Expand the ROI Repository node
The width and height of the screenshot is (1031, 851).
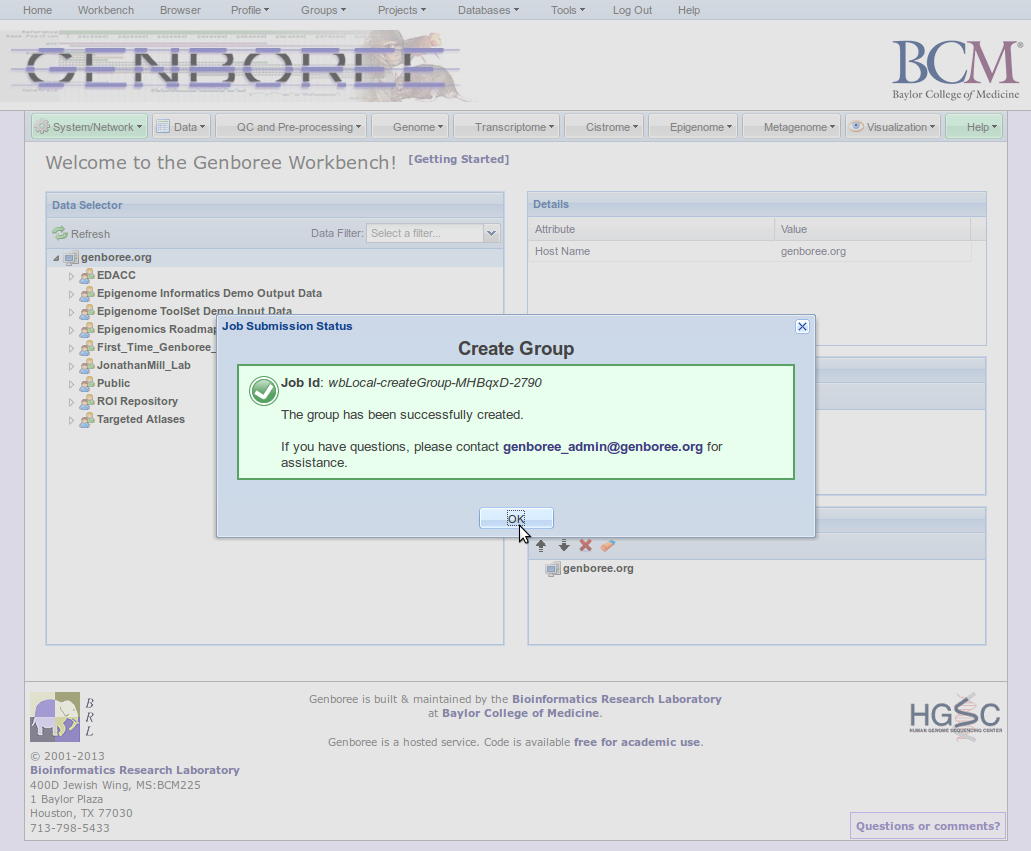click(71, 402)
